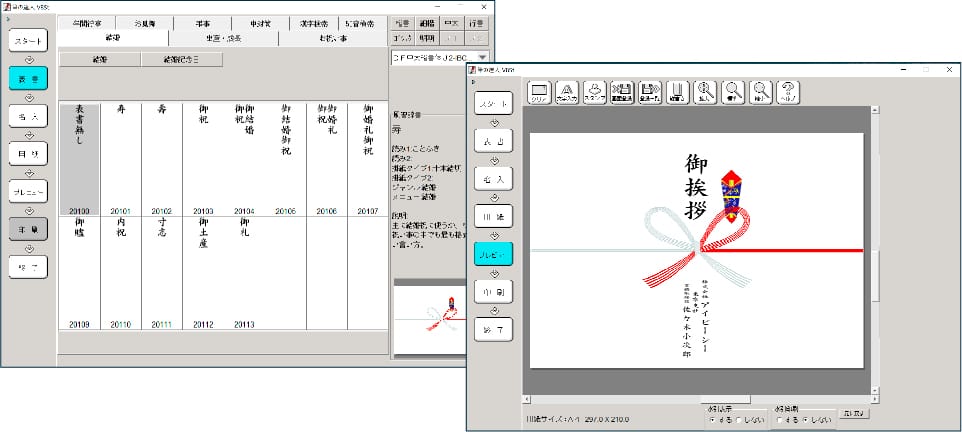Select 'しない' under frame display option

coord(739,420)
